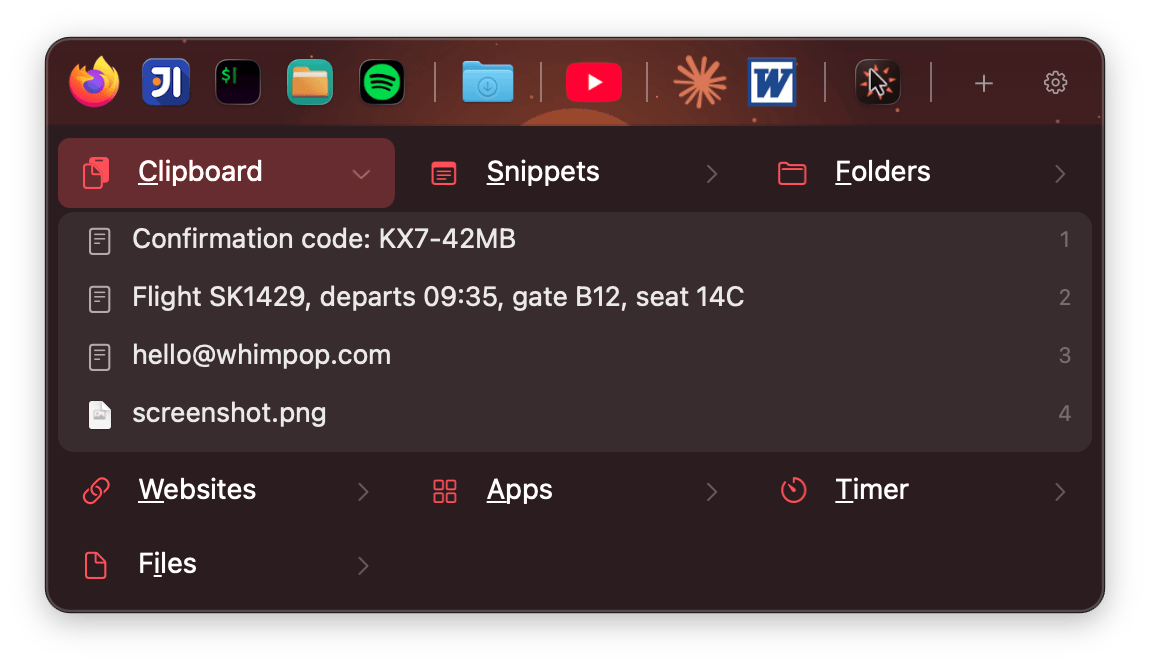1150x666 pixels.
Task: Click the cursor-burst app icon
Action: point(878,82)
